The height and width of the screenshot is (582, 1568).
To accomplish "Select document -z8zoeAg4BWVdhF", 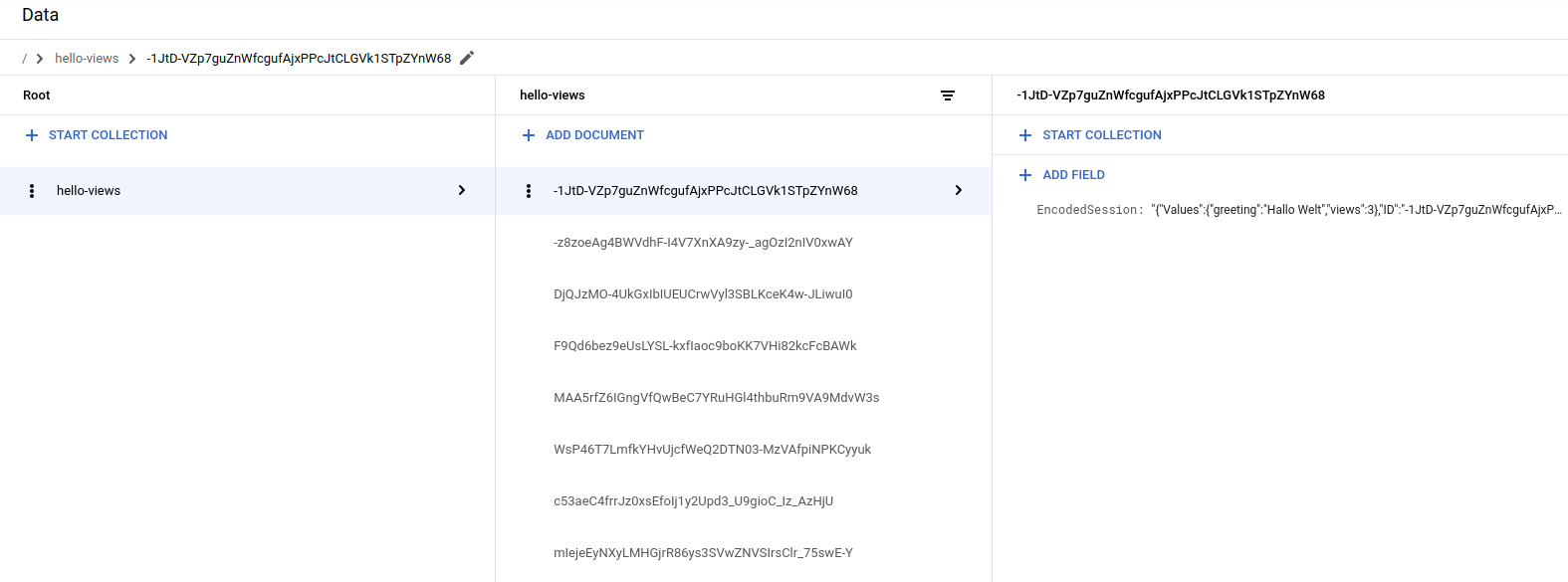I will tap(703, 243).
